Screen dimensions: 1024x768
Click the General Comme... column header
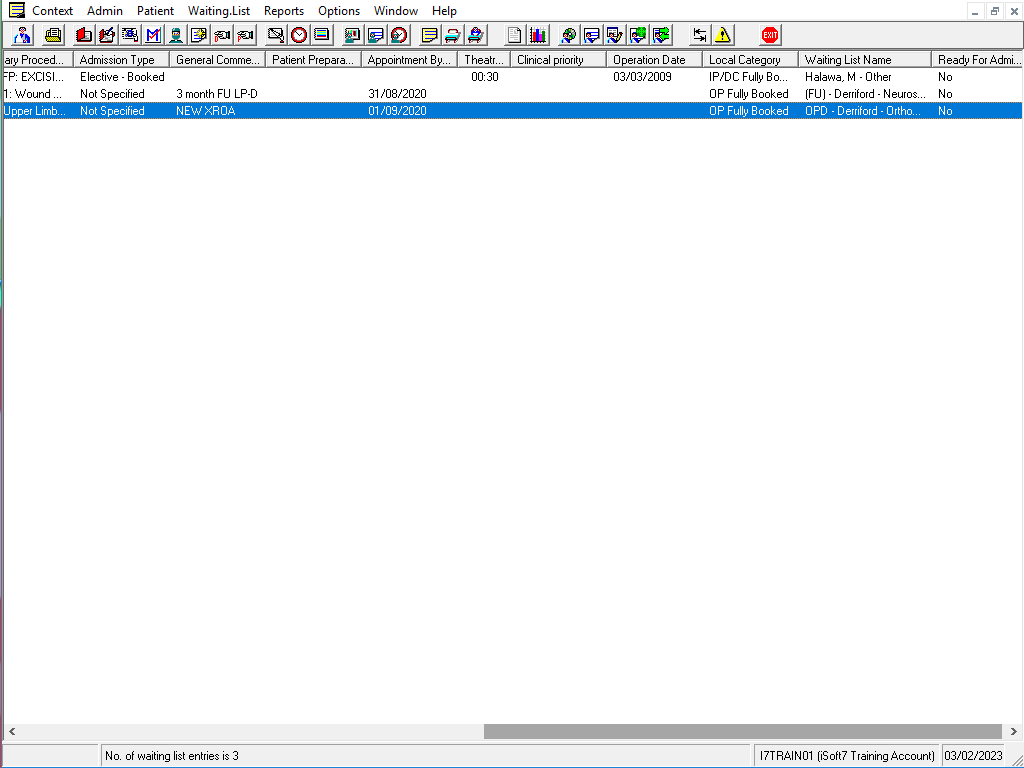coord(217,59)
